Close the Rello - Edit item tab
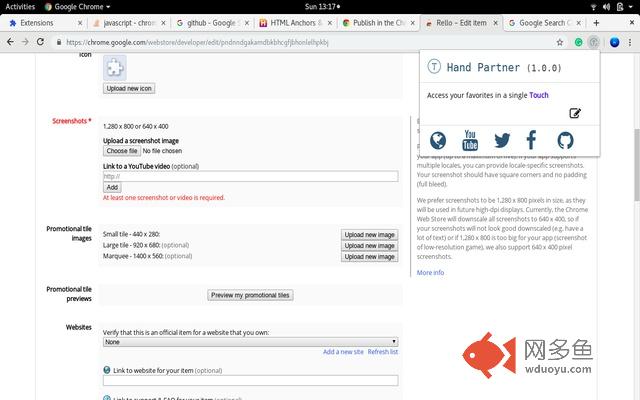640x400 pixels. [x=496, y=23]
